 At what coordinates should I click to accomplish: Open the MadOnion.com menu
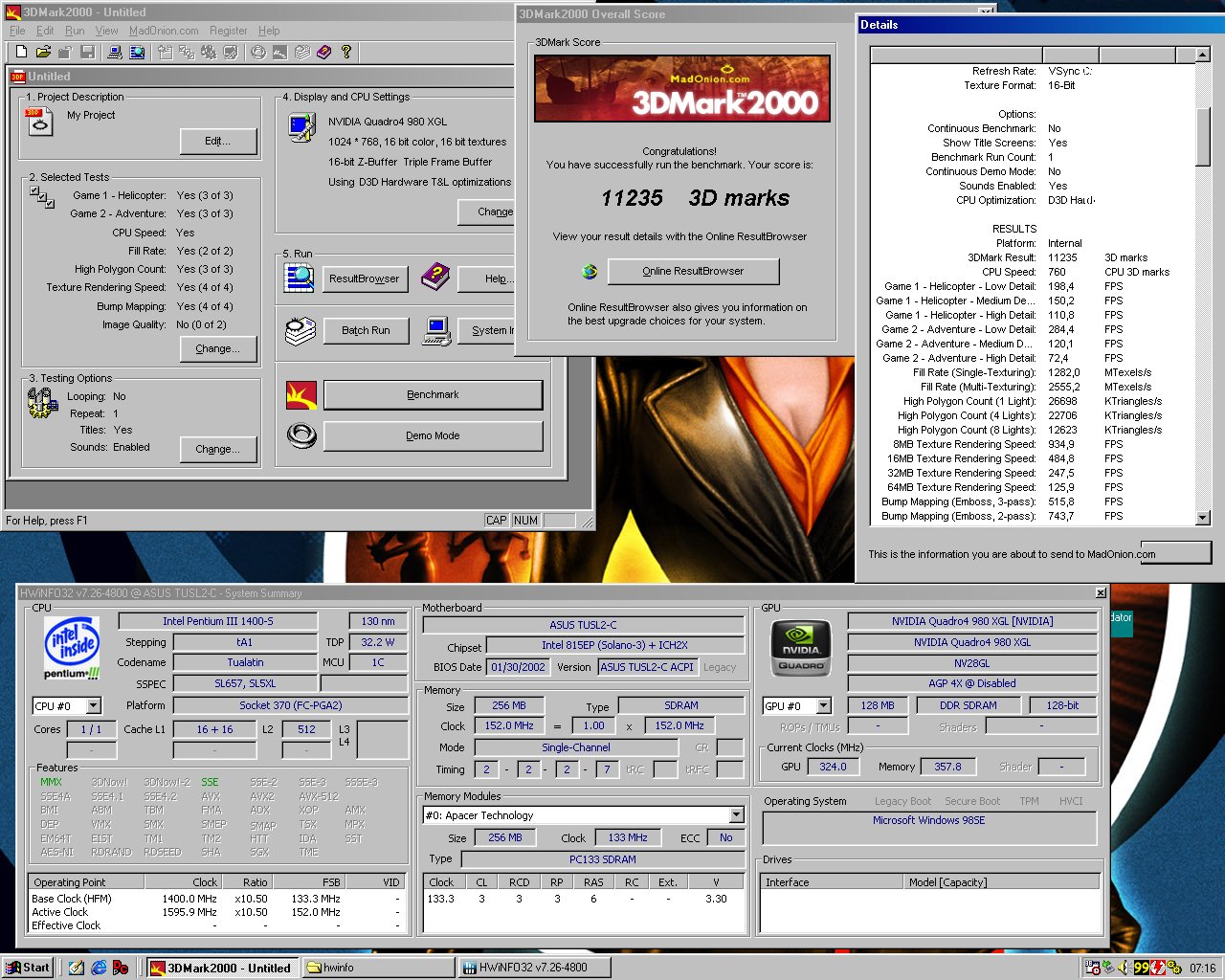point(164,31)
